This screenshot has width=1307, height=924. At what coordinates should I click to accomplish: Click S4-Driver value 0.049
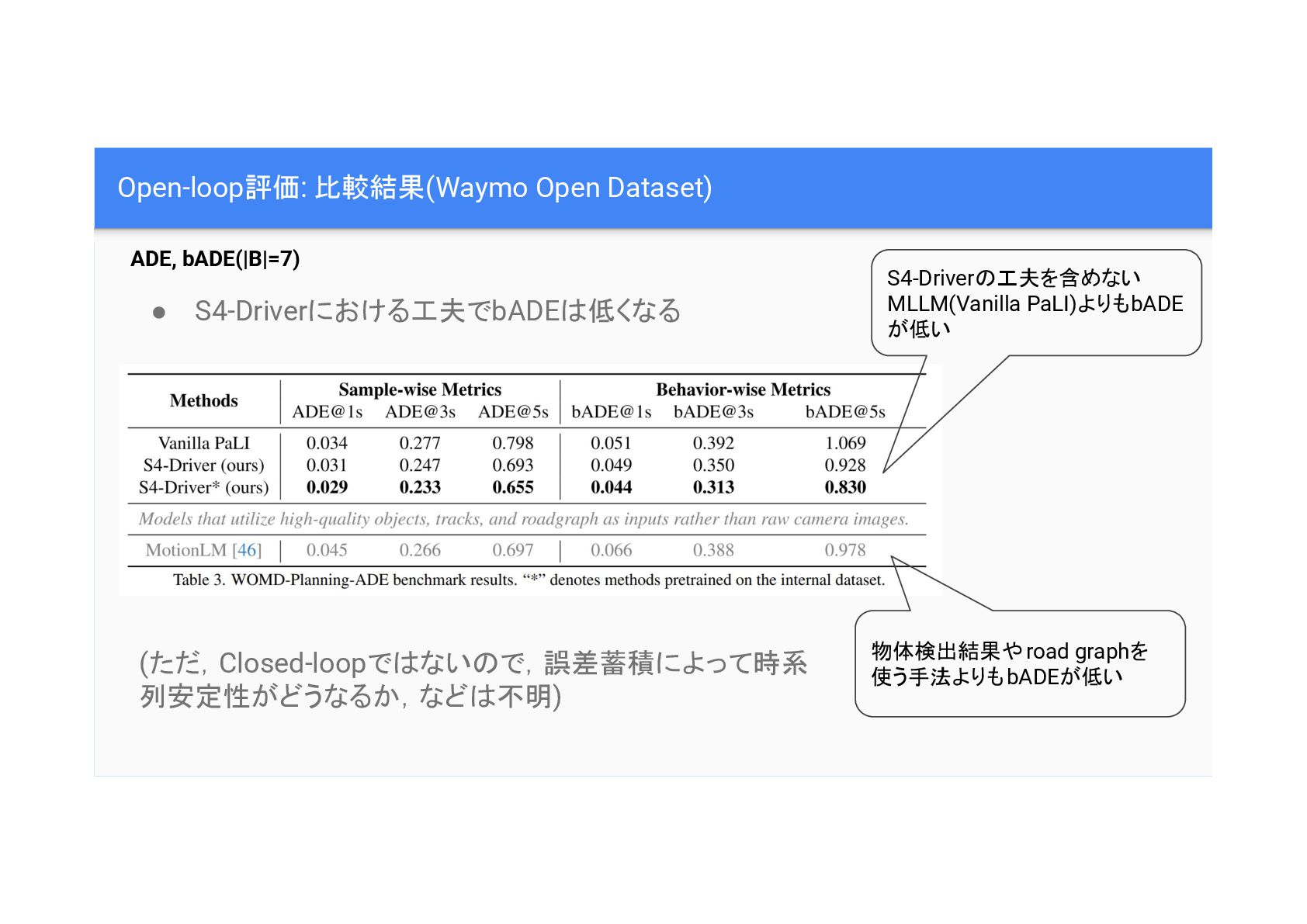point(612,465)
